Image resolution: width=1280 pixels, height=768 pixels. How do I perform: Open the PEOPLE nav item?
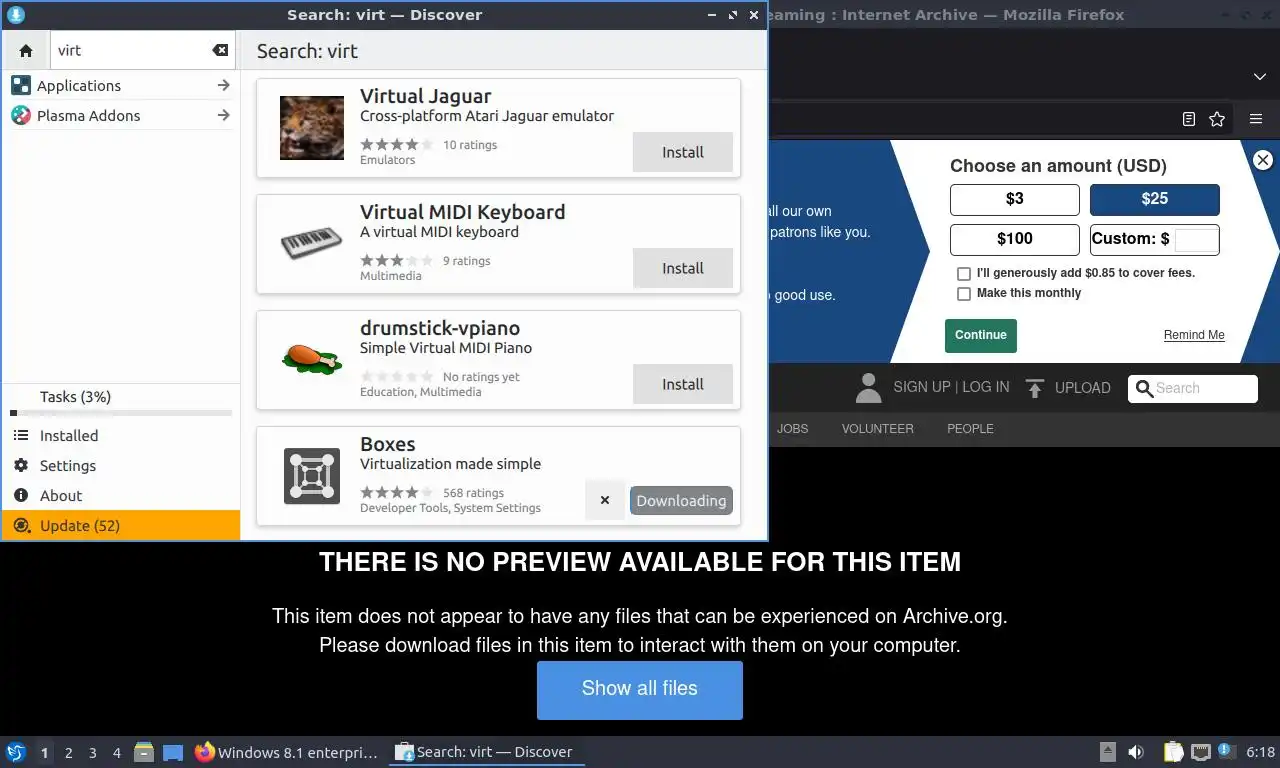point(970,428)
